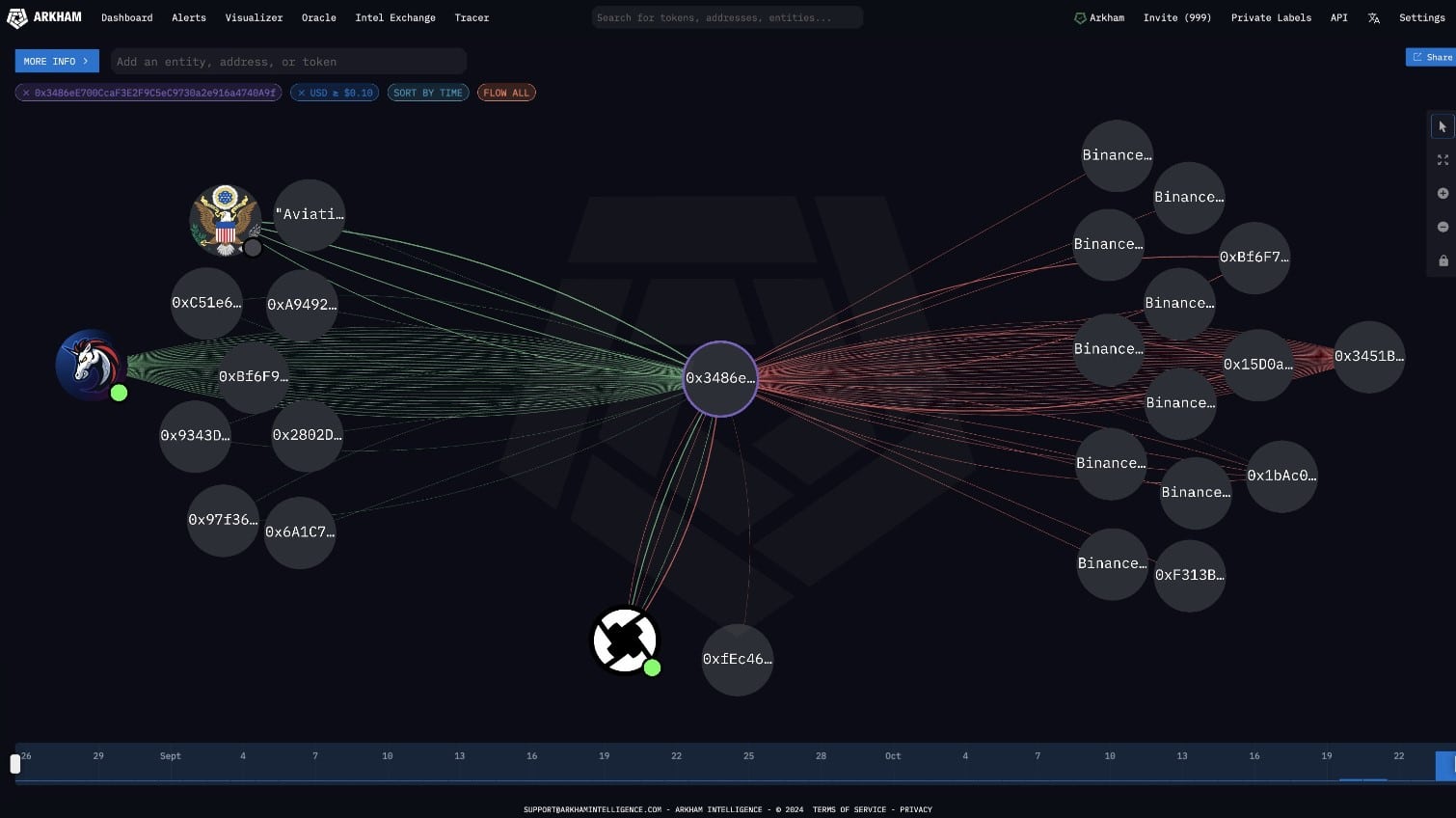This screenshot has height=818, width=1456.
Task: Open Invite (999)
Action: click(1177, 18)
